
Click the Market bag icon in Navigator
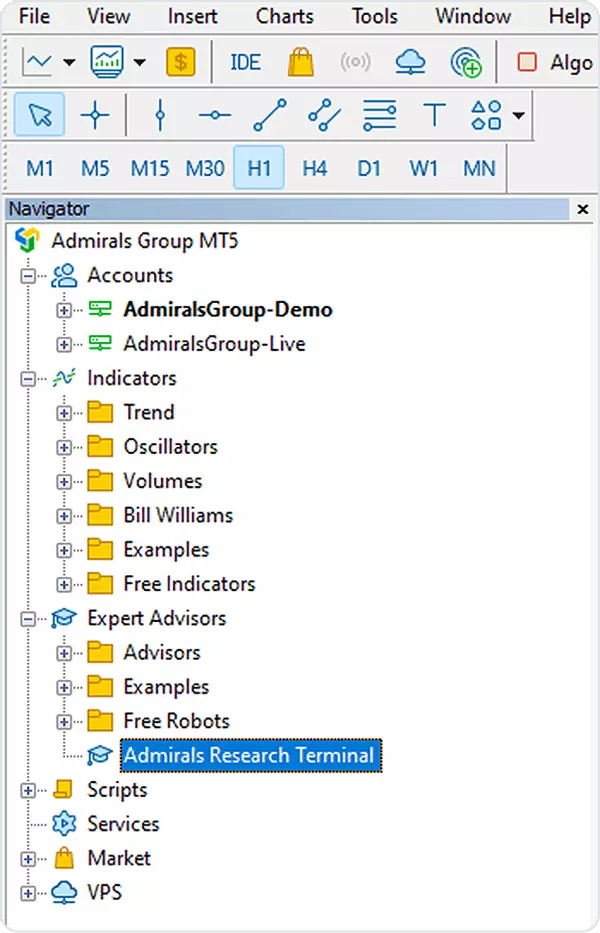[64, 858]
